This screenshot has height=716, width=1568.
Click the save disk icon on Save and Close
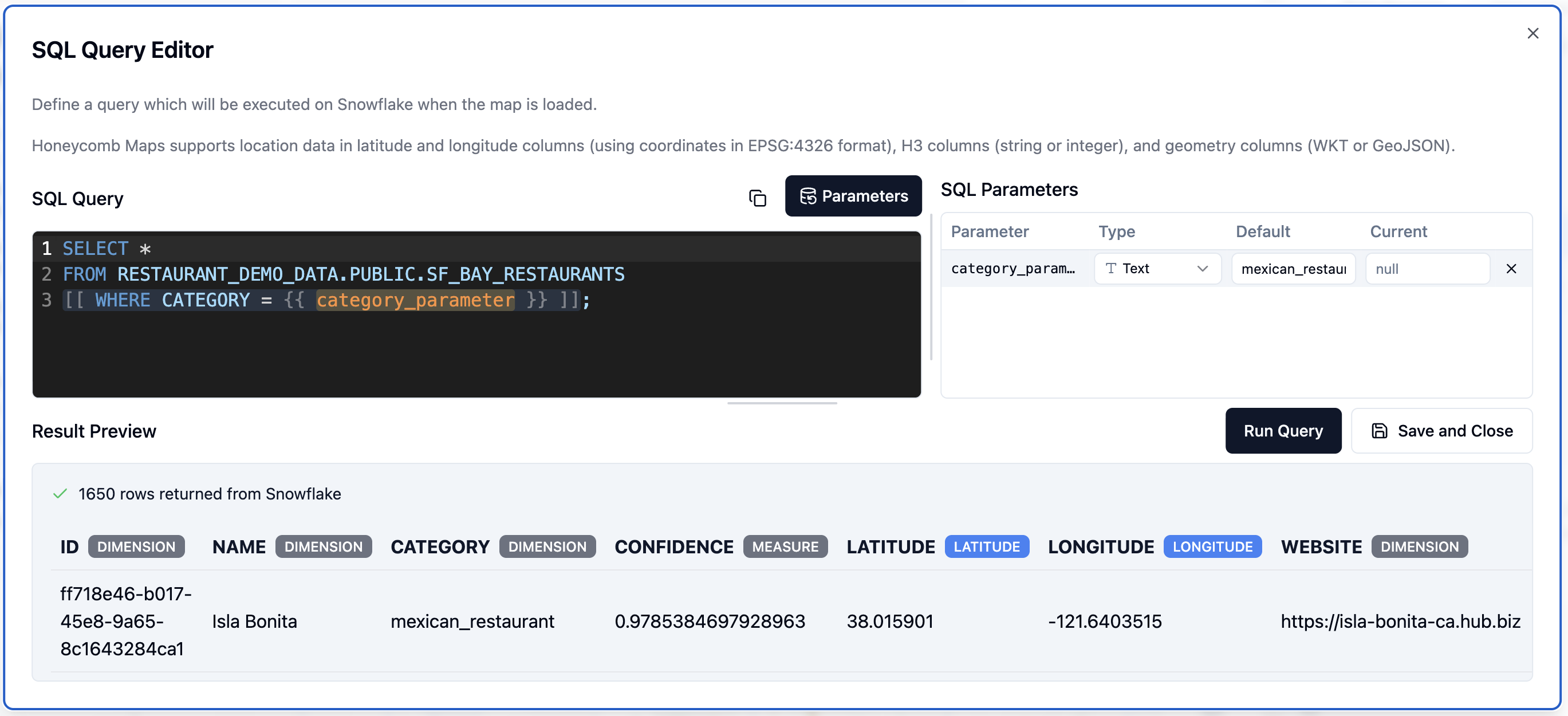(x=1380, y=430)
